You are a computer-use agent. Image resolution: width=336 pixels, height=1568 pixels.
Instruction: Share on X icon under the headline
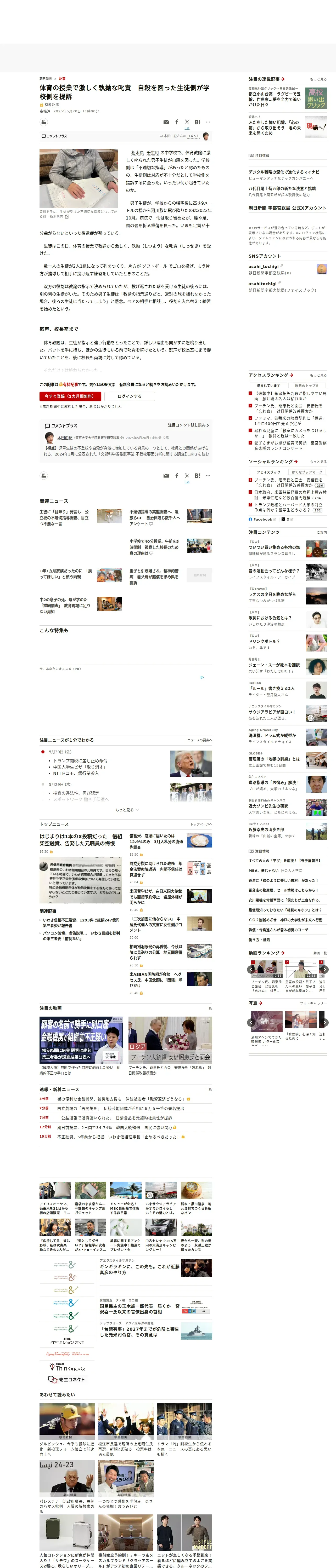[187, 122]
